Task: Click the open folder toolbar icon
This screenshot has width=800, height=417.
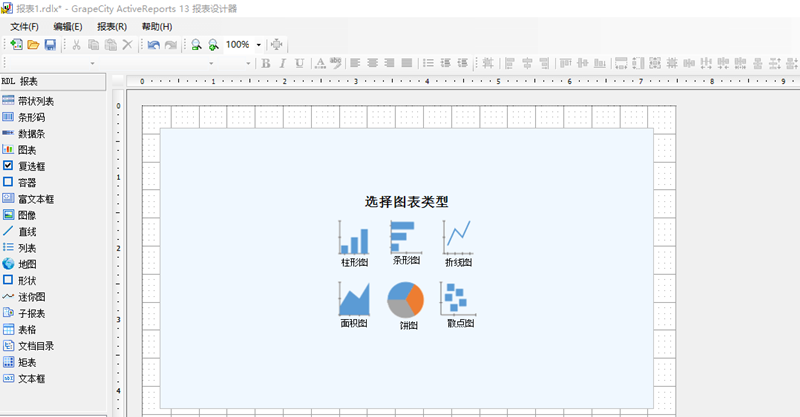Action: (33, 45)
